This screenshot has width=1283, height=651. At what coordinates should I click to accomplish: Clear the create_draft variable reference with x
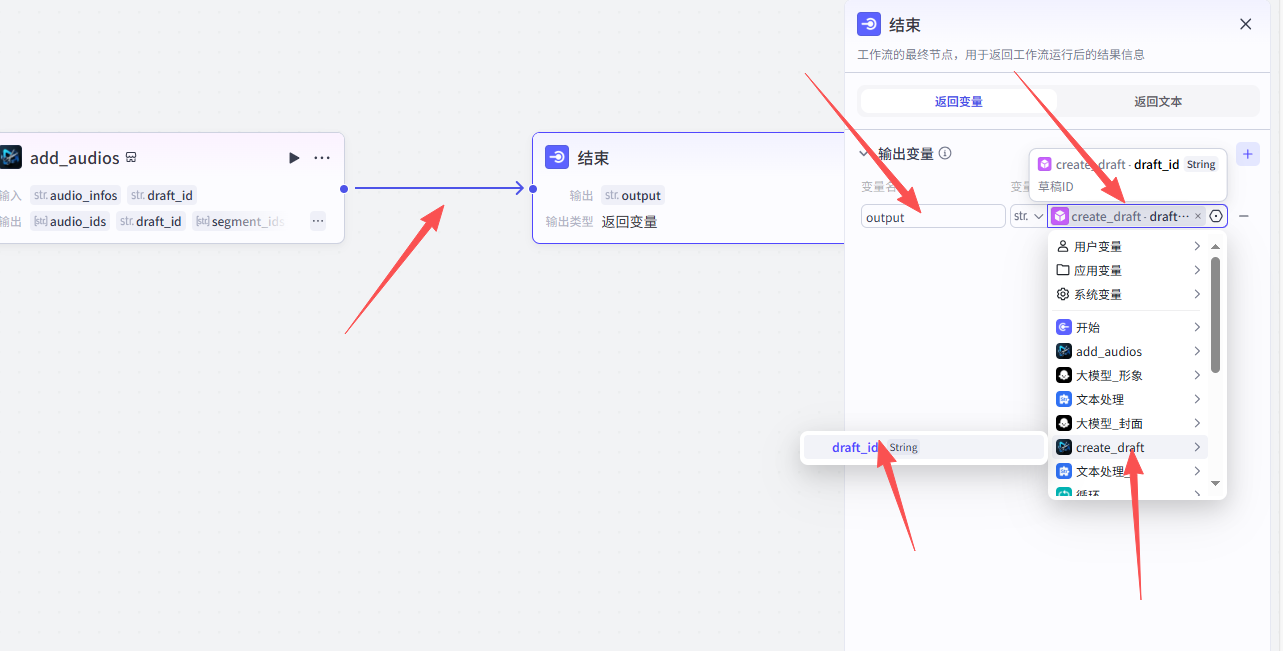pyautogui.click(x=1198, y=216)
